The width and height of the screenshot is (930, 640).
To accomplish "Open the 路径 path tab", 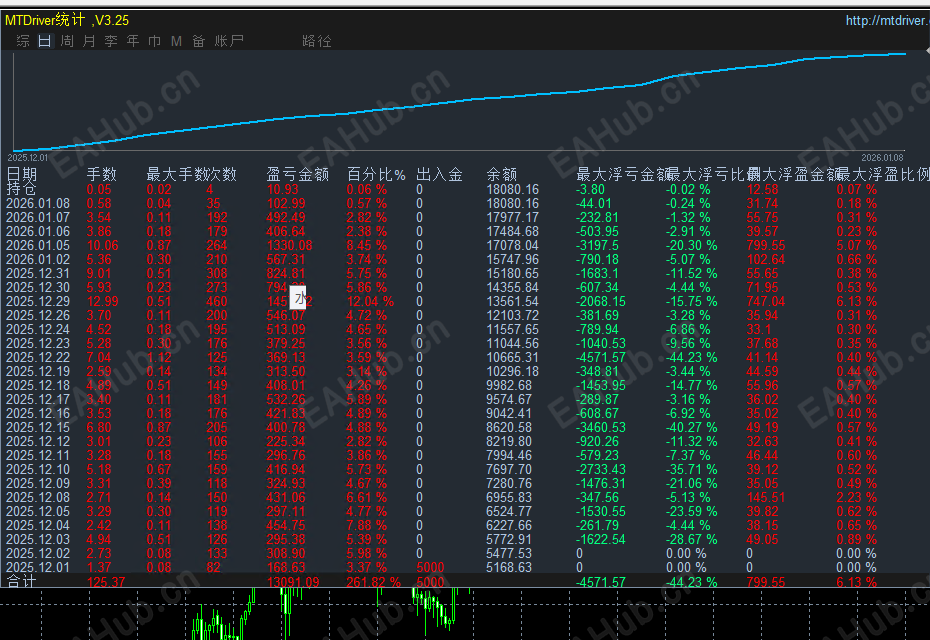I will pos(317,41).
